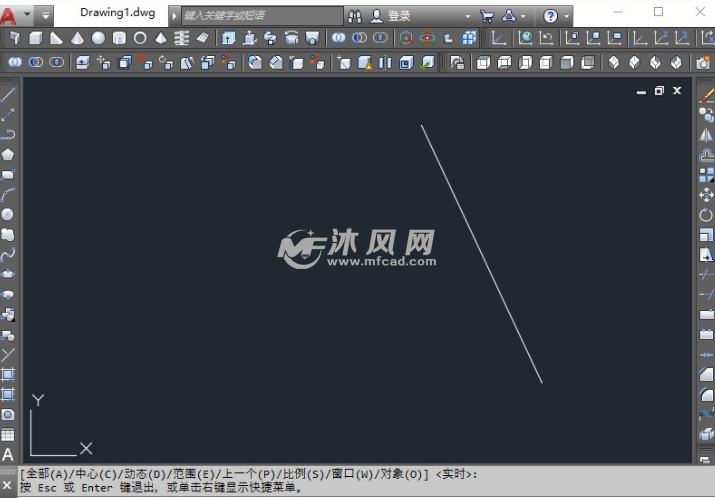Select the Polysolid tool
The height and width of the screenshot is (498, 715).
coord(15,38)
